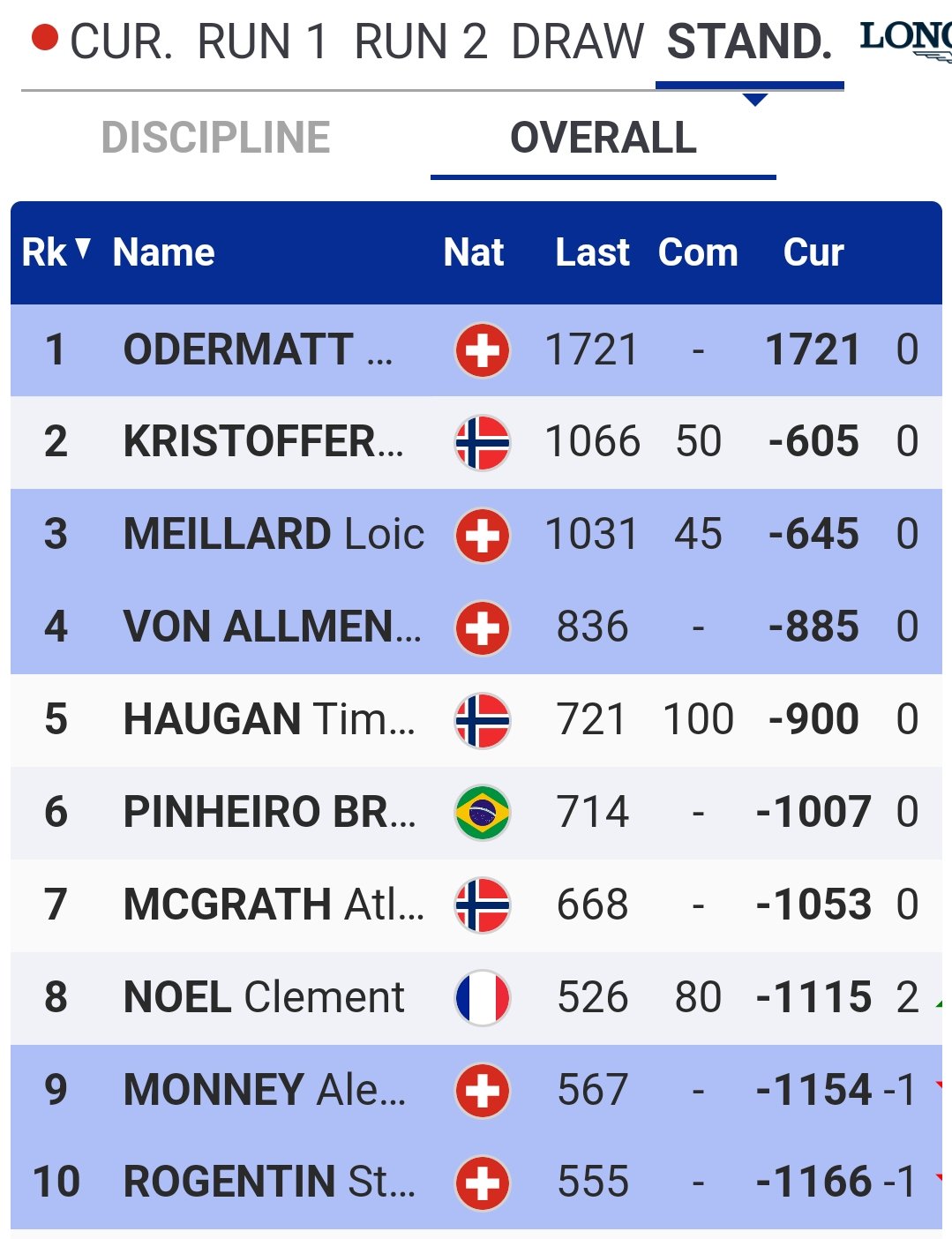Click the Norwegian flag beside McGrath
The image size is (952, 1239).
tap(482, 905)
